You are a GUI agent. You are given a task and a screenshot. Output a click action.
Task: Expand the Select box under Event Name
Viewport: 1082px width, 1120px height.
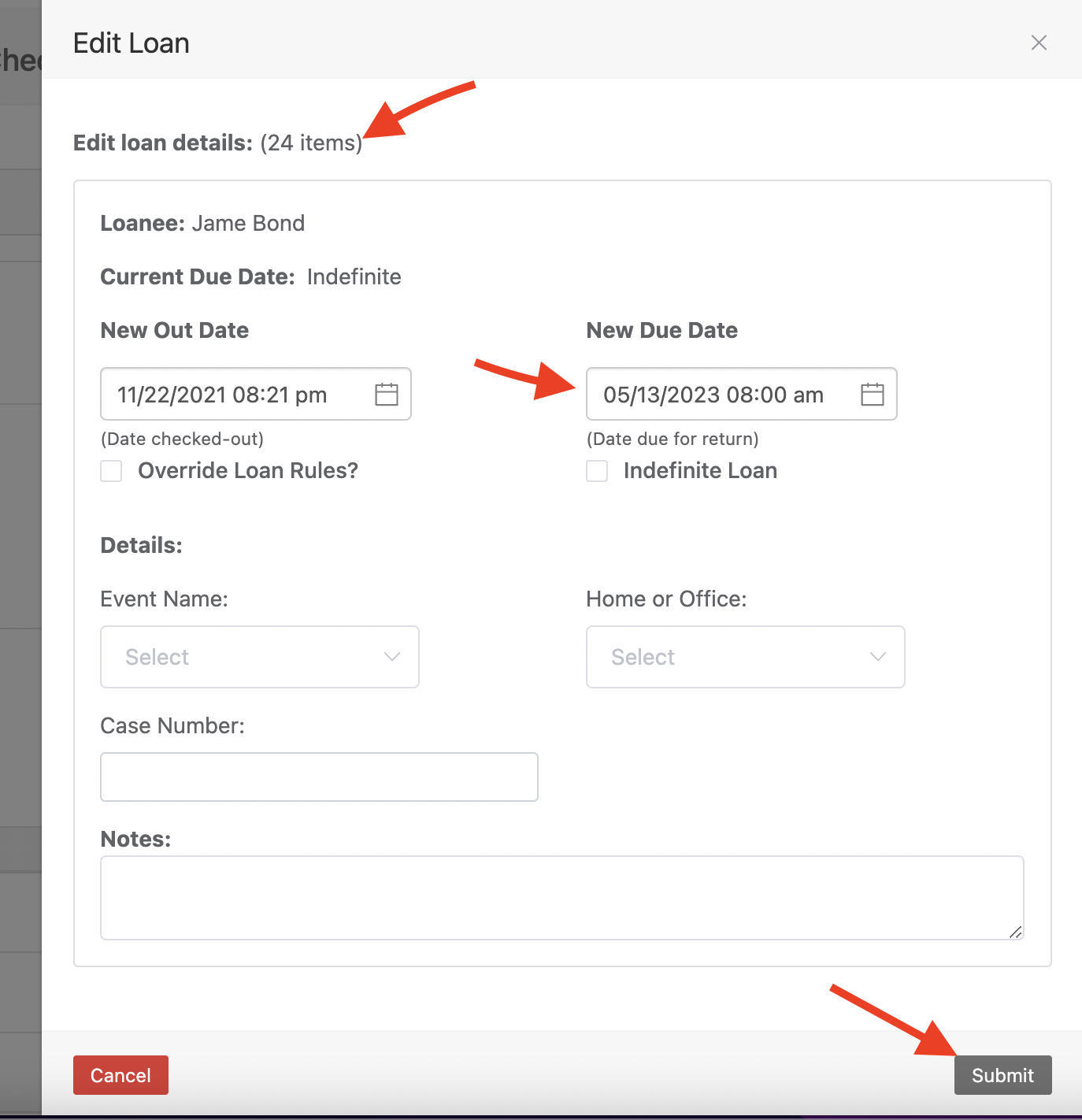coord(259,657)
